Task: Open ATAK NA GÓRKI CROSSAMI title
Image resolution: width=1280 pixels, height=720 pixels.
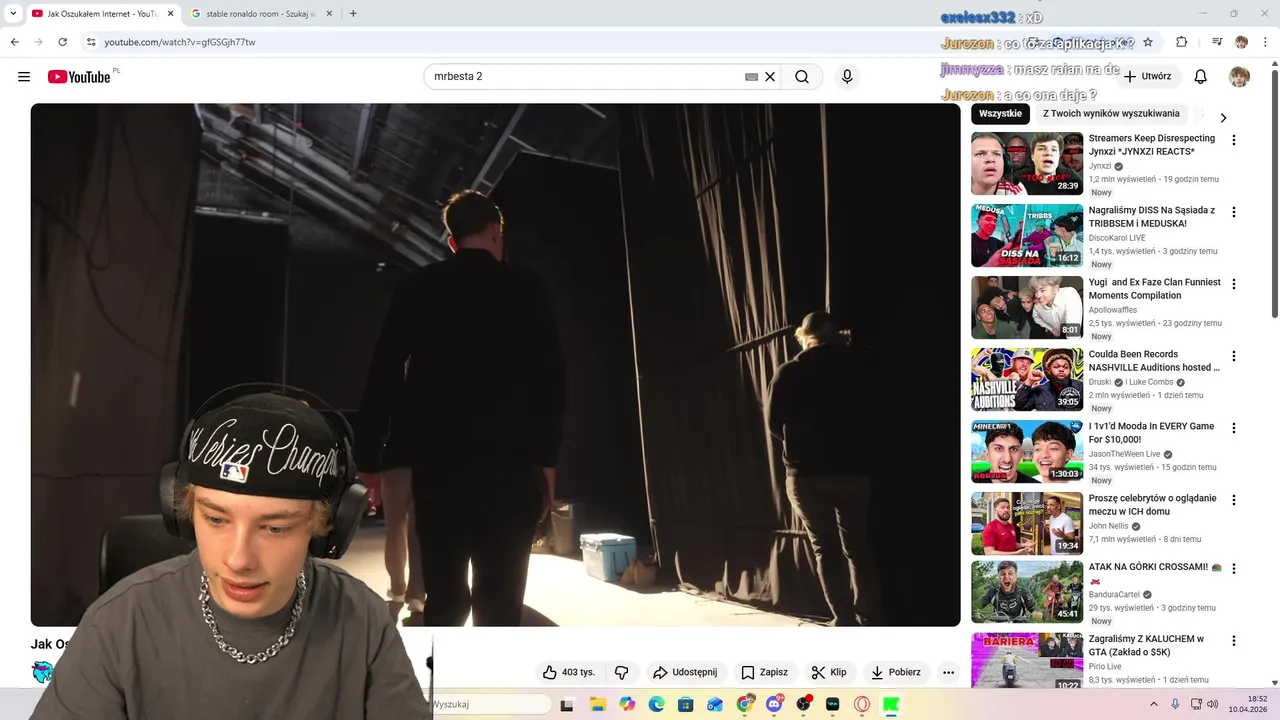Action: pyautogui.click(x=1155, y=573)
